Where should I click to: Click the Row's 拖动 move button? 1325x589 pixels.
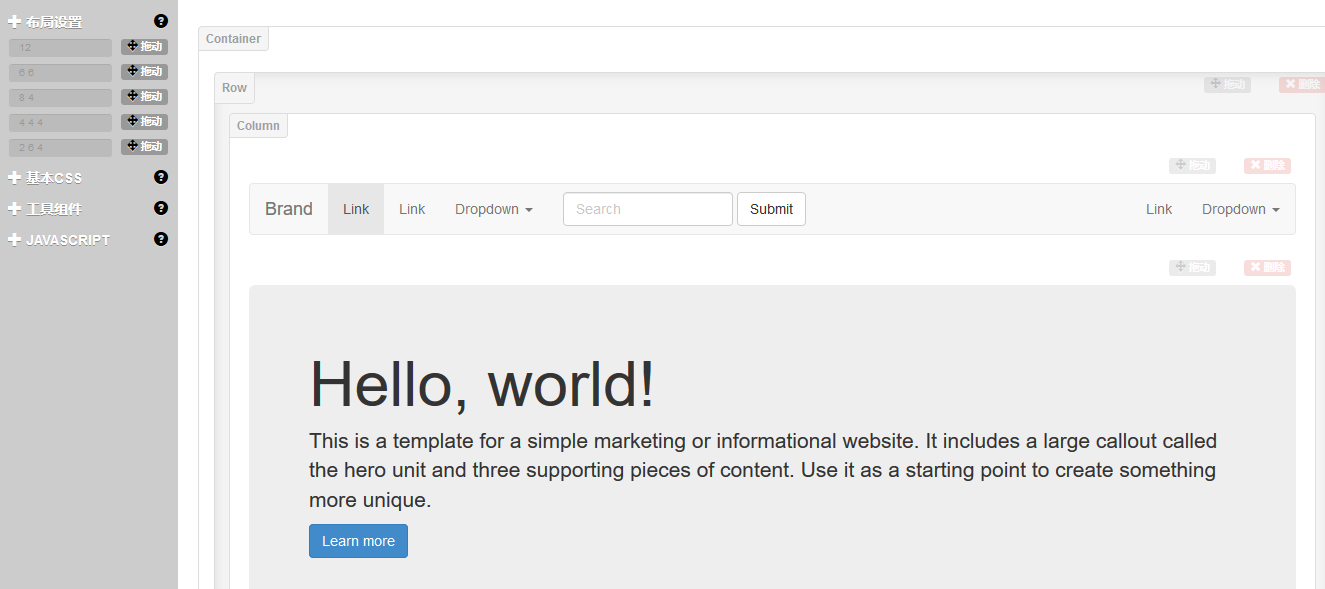pyautogui.click(x=1227, y=85)
